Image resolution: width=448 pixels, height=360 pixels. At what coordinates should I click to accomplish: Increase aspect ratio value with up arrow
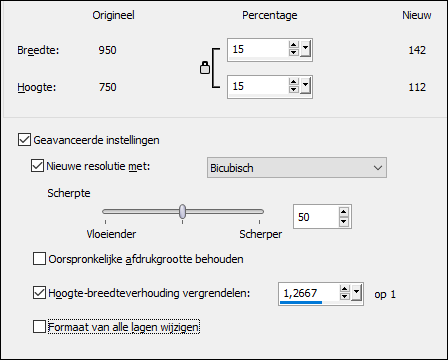point(345,290)
